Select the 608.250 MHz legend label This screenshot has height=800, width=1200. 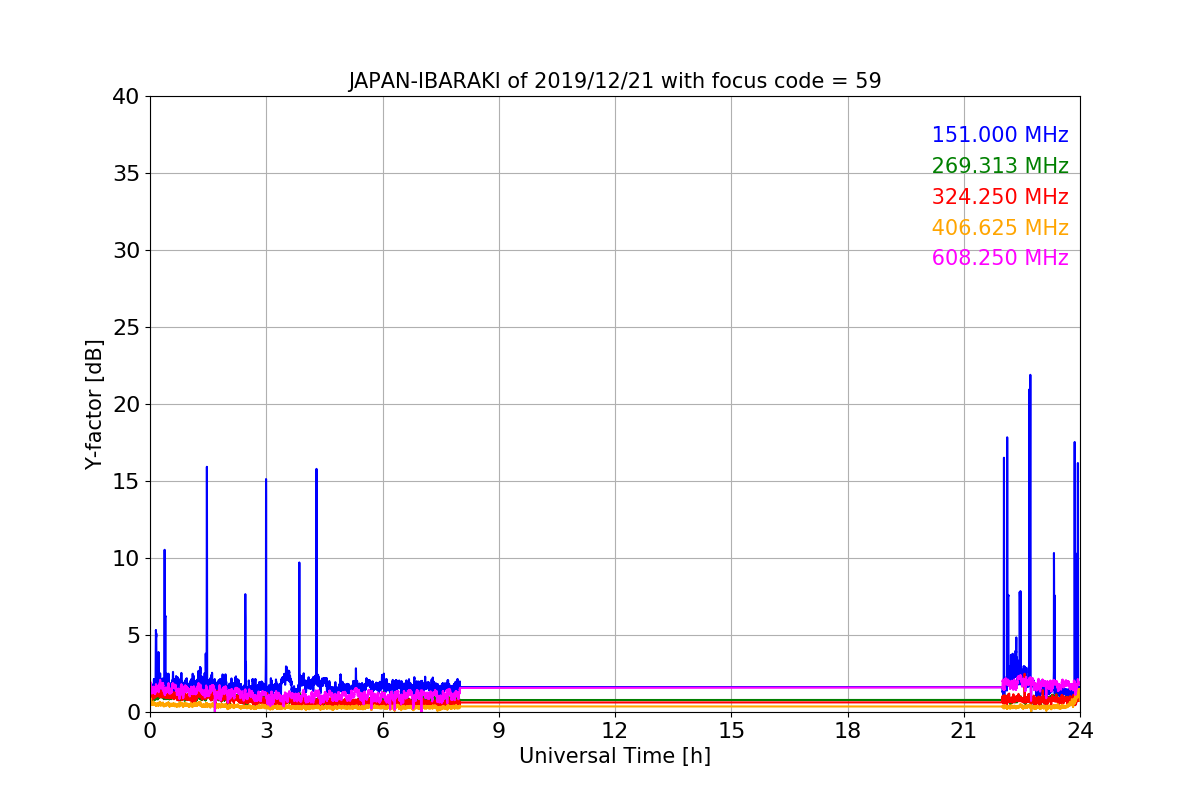point(1000,258)
